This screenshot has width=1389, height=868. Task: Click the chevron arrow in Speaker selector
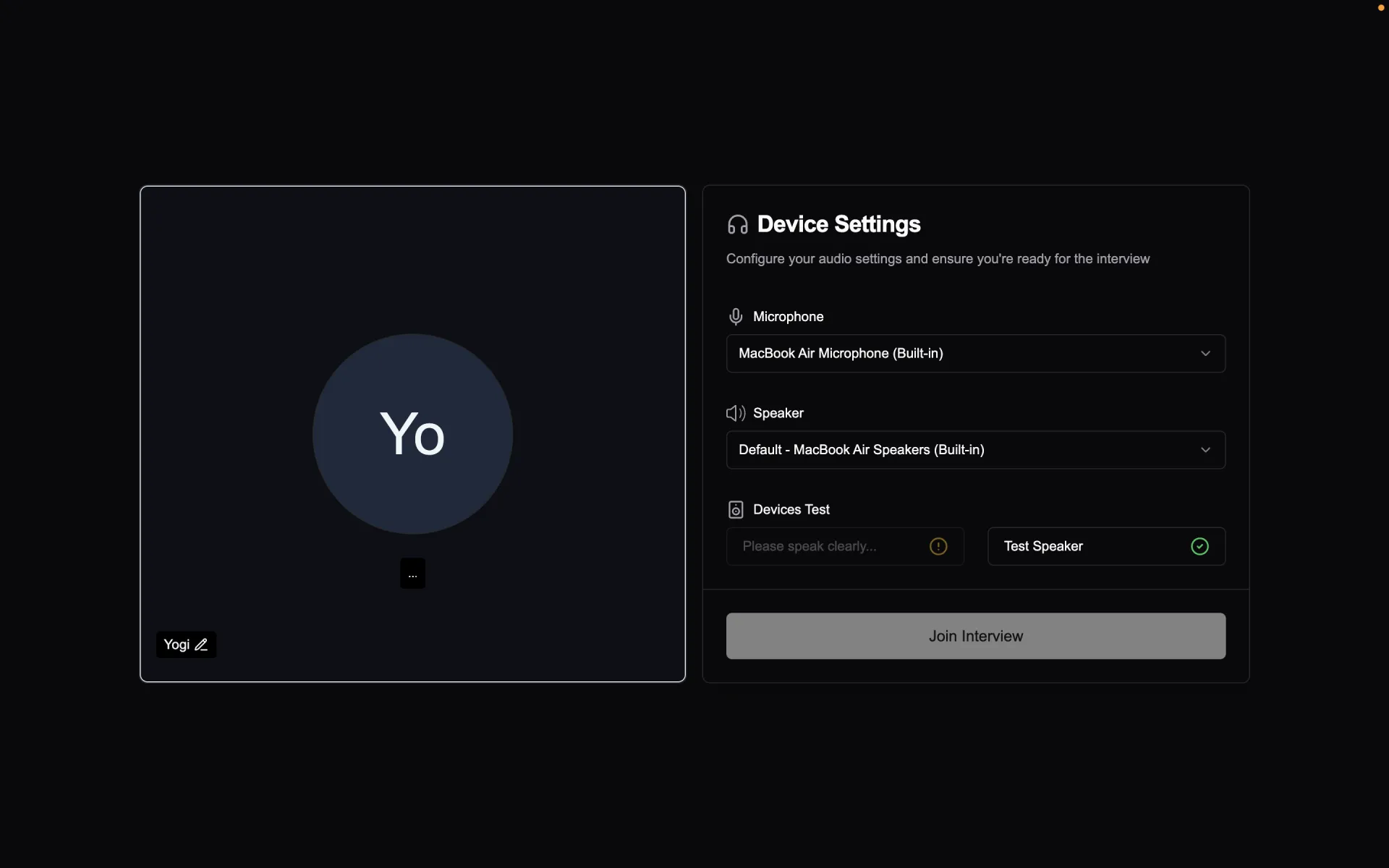pyautogui.click(x=1205, y=450)
